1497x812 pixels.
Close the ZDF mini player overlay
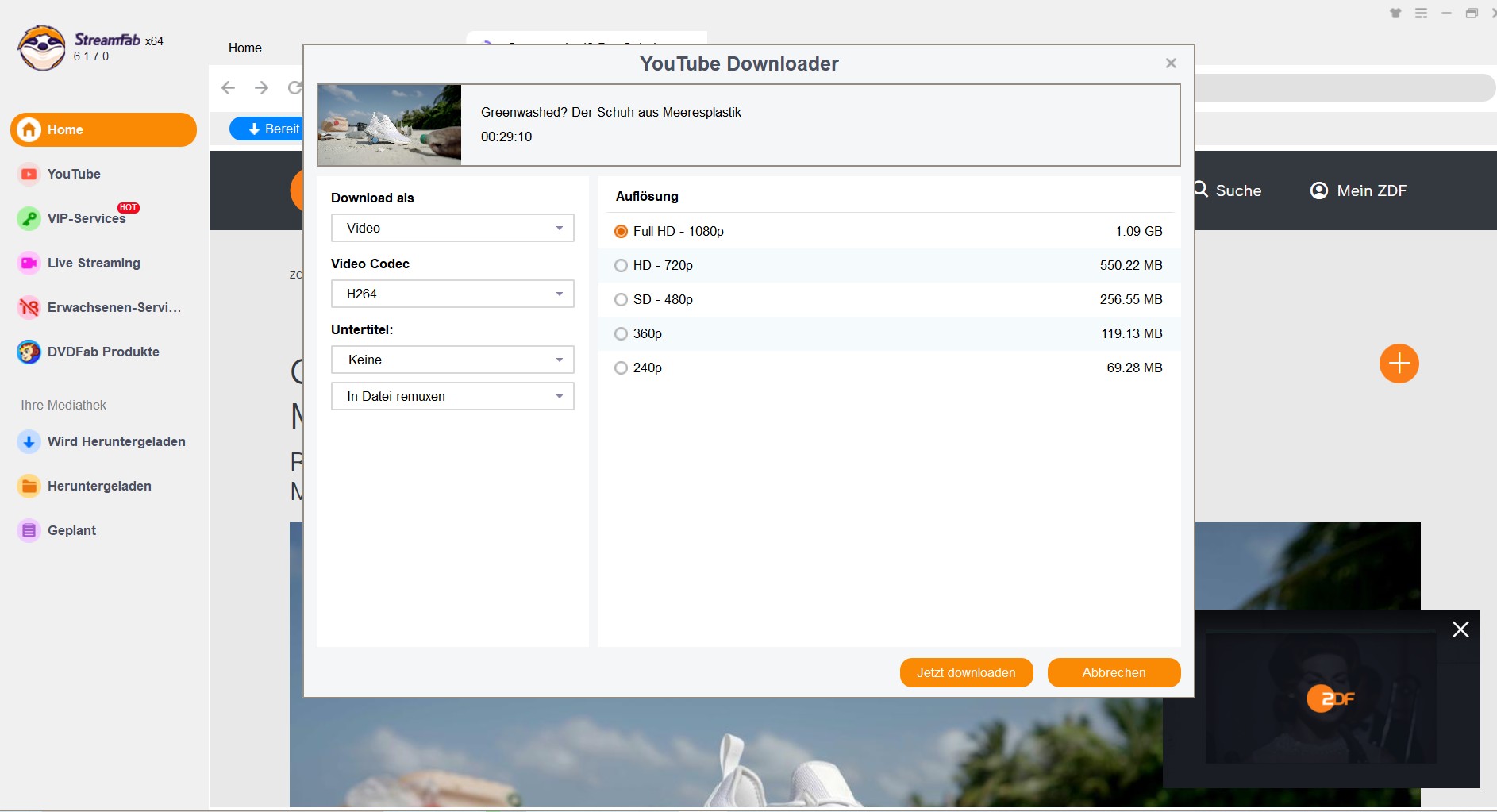tap(1460, 629)
